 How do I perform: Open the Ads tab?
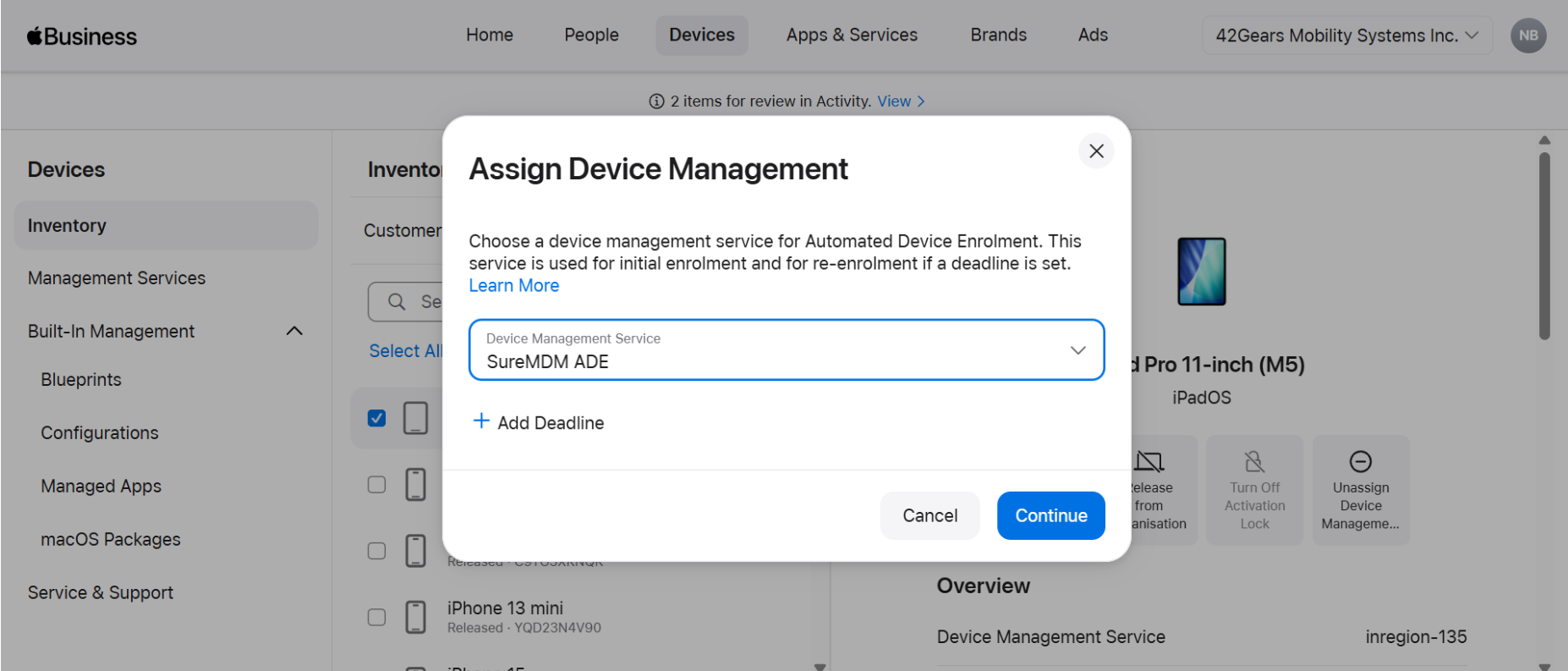tap(1093, 35)
